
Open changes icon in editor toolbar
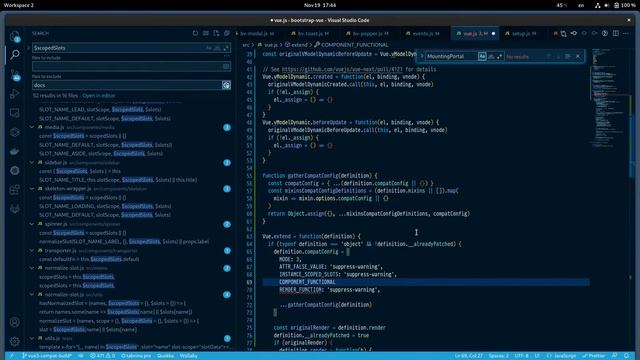[x=564, y=33]
